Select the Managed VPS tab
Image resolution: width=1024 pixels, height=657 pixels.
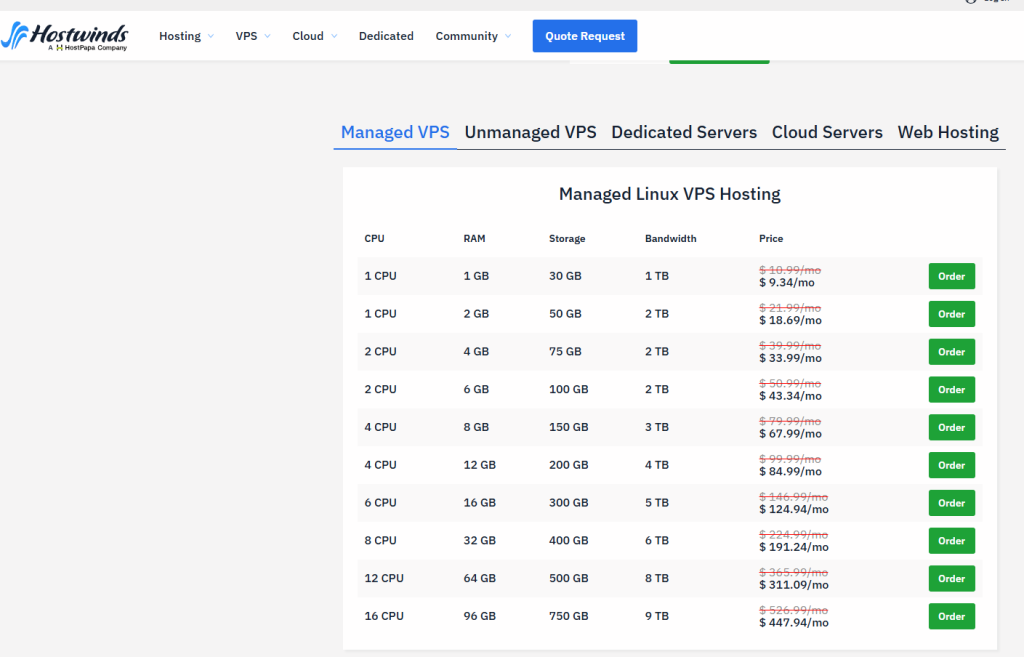[395, 132]
